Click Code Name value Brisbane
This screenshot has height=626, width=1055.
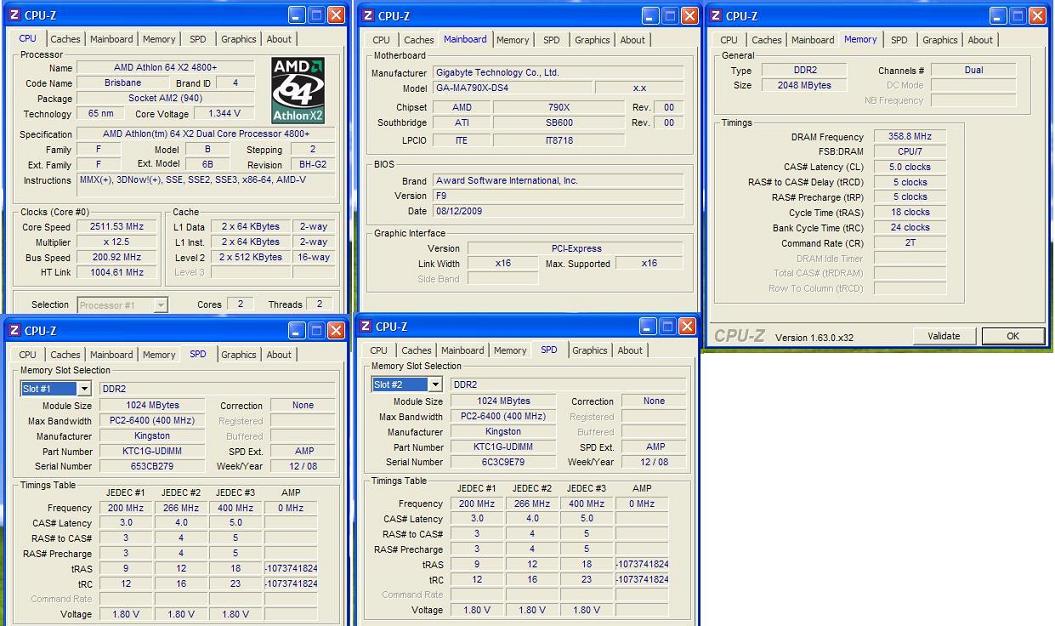pyautogui.click(x=123, y=83)
